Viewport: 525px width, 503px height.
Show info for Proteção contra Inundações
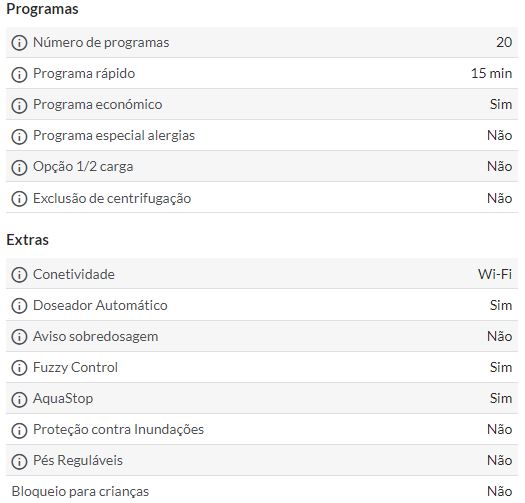(19, 430)
